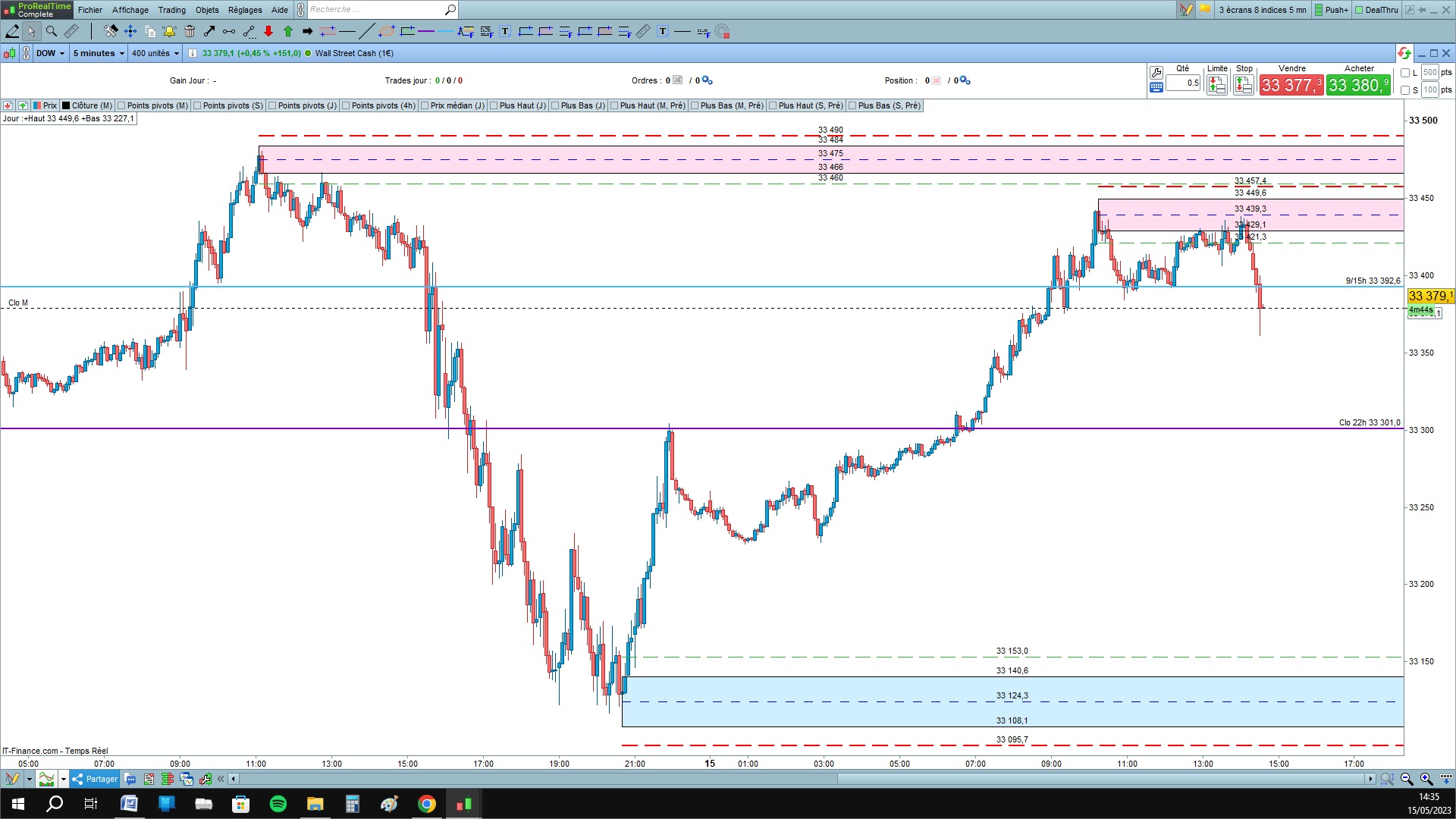
Task: Expand the 400 unités dropdown
Action: coord(155,53)
